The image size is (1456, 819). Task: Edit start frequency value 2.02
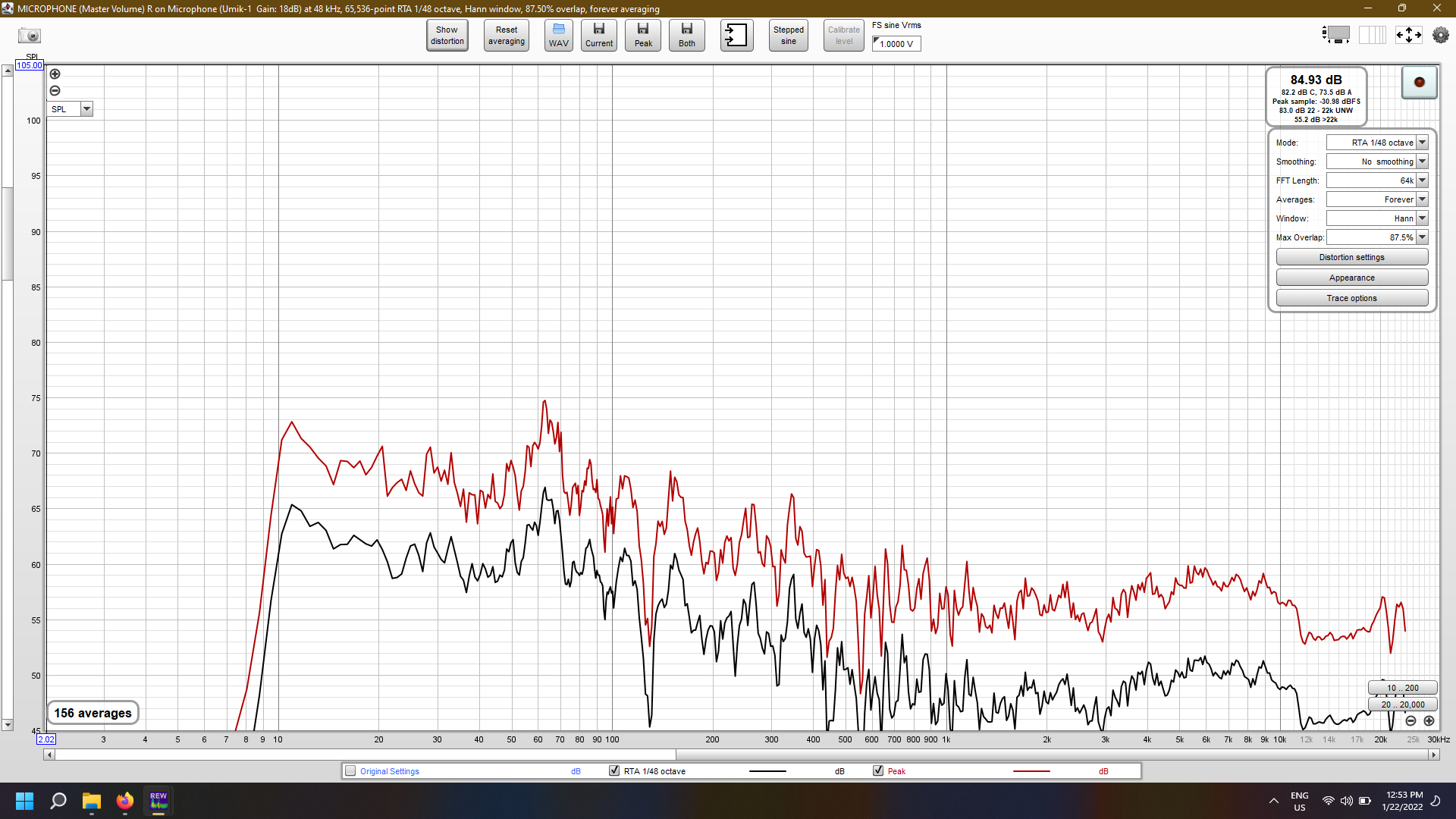[x=46, y=739]
